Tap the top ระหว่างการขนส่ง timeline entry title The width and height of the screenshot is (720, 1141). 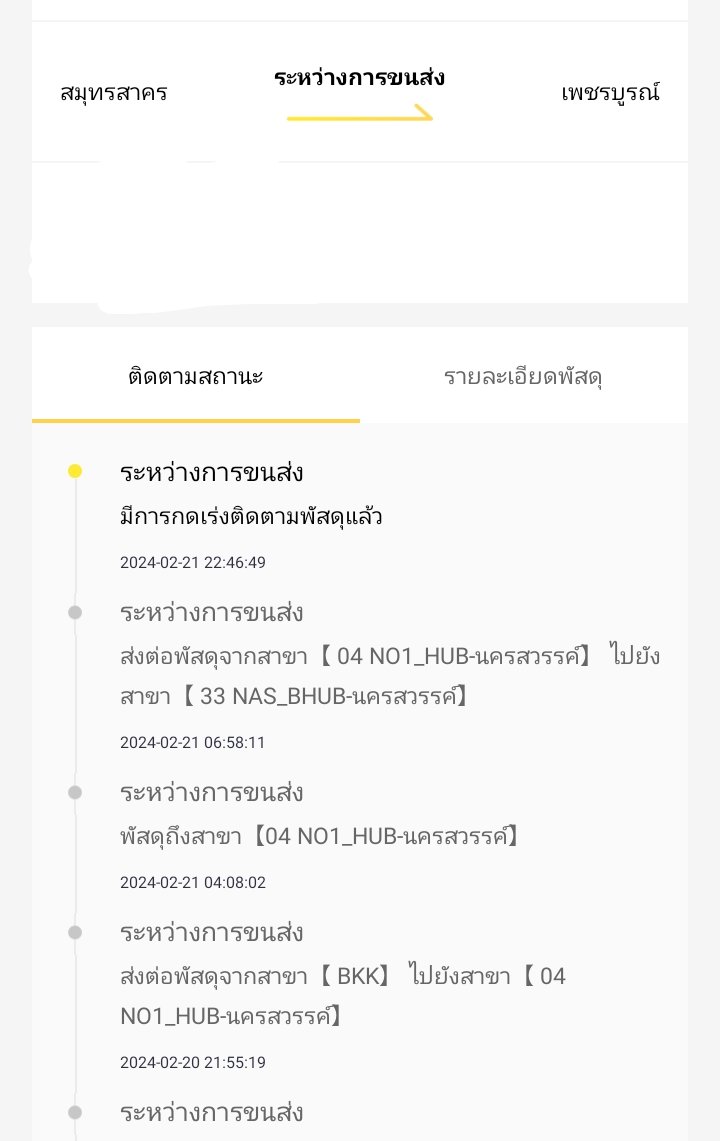[x=212, y=472]
